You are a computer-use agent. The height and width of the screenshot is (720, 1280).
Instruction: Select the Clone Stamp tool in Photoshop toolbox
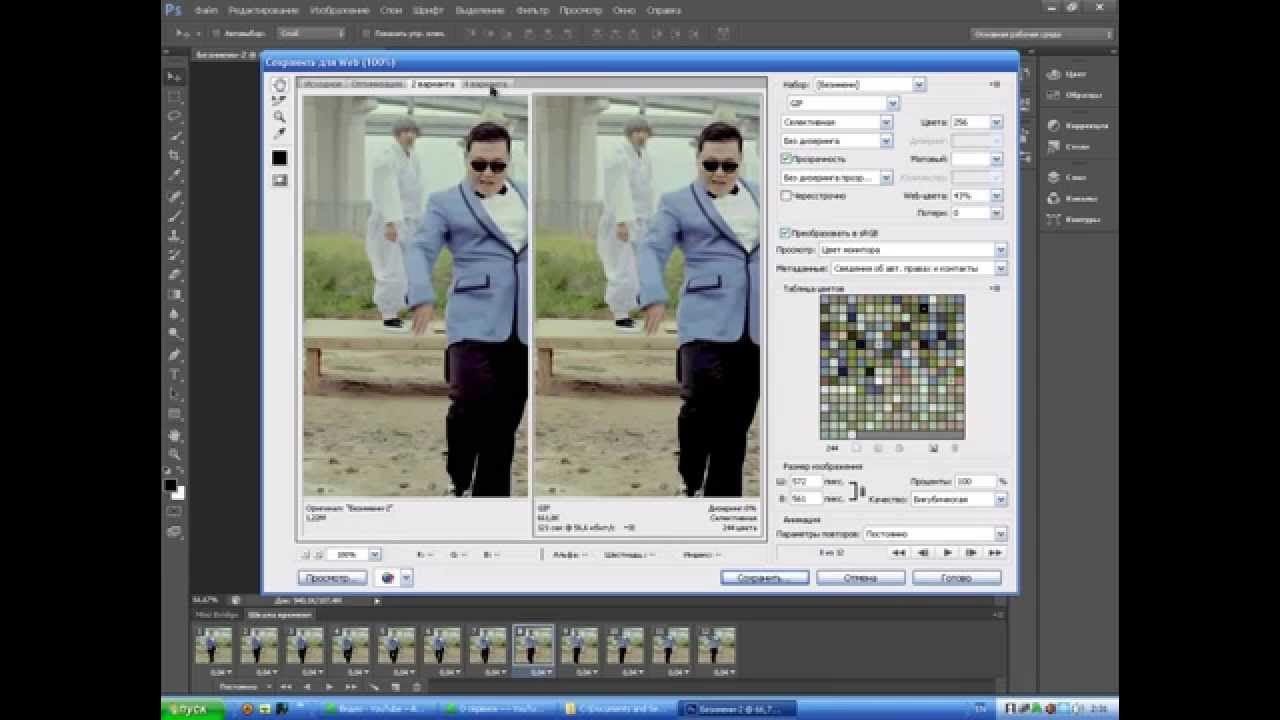coord(175,236)
